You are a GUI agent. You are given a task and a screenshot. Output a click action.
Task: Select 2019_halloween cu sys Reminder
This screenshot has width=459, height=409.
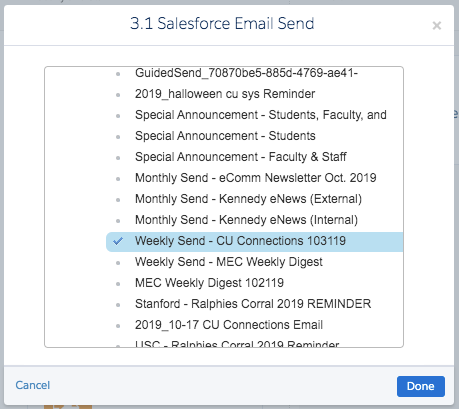[225, 94]
